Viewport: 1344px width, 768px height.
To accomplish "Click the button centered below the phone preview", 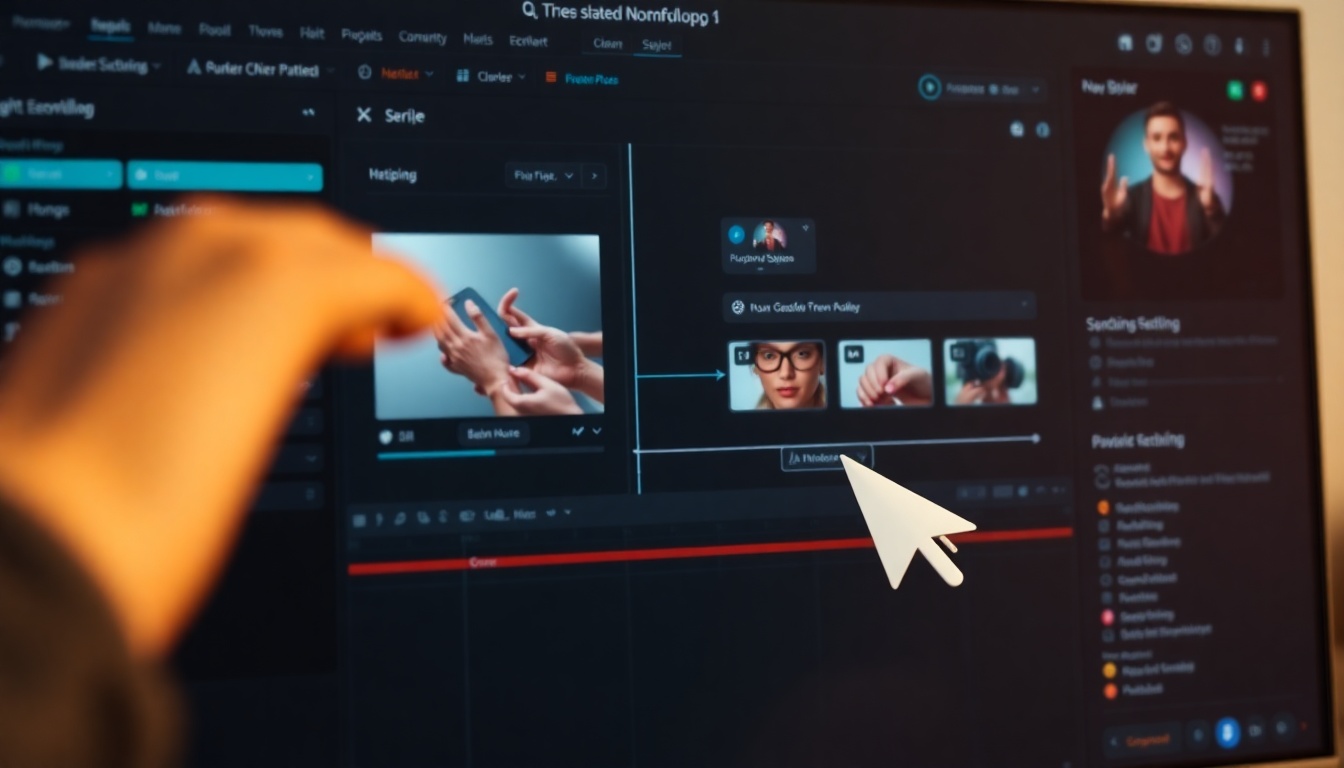I will tap(493, 434).
